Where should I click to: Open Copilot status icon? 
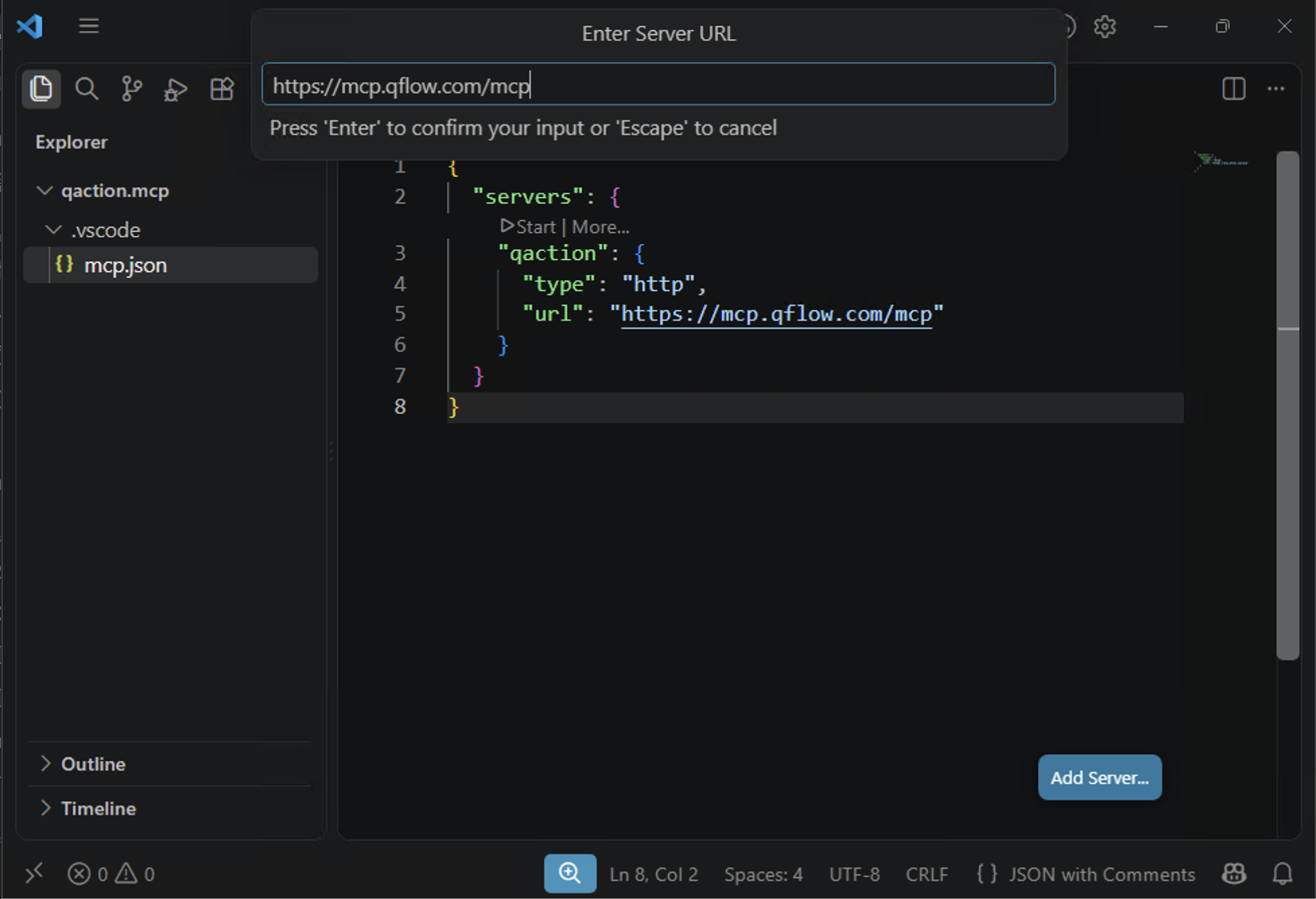pos(1234,873)
